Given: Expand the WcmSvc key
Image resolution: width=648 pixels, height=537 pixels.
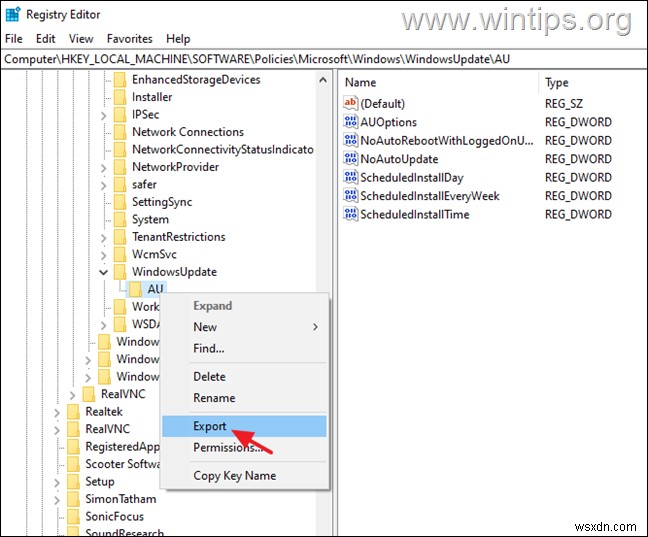Looking at the screenshot, I should tap(103, 255).
